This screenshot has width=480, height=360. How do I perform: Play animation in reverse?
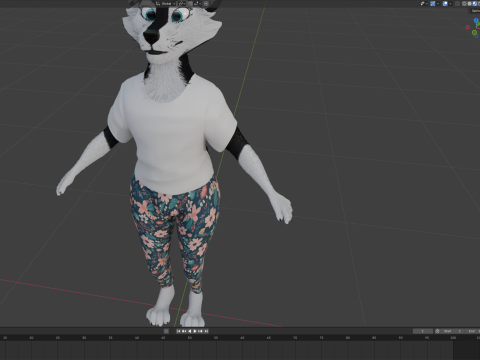pyautogui.click(x=190, y=331)
